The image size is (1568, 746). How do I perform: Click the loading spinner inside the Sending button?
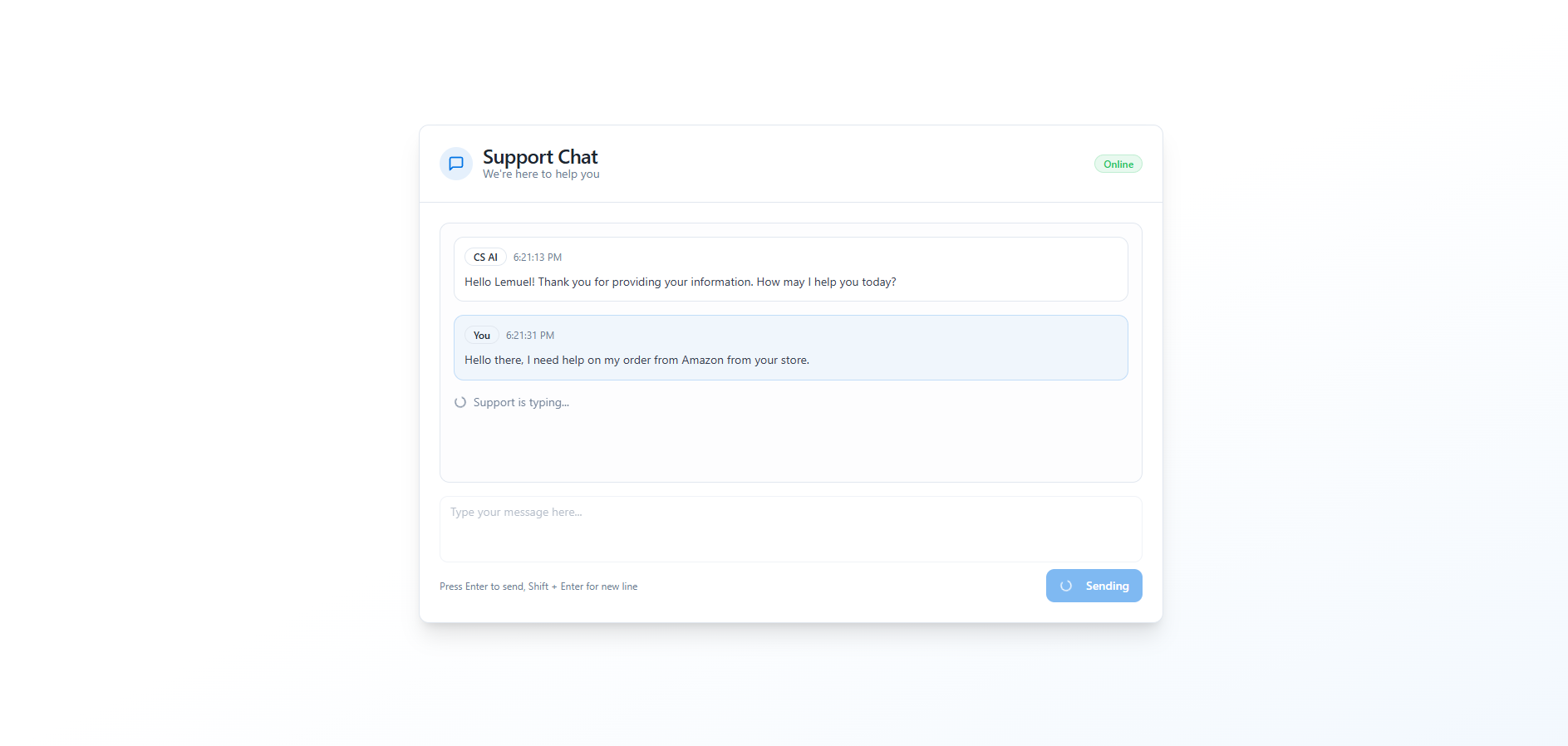coord(1067,586)
